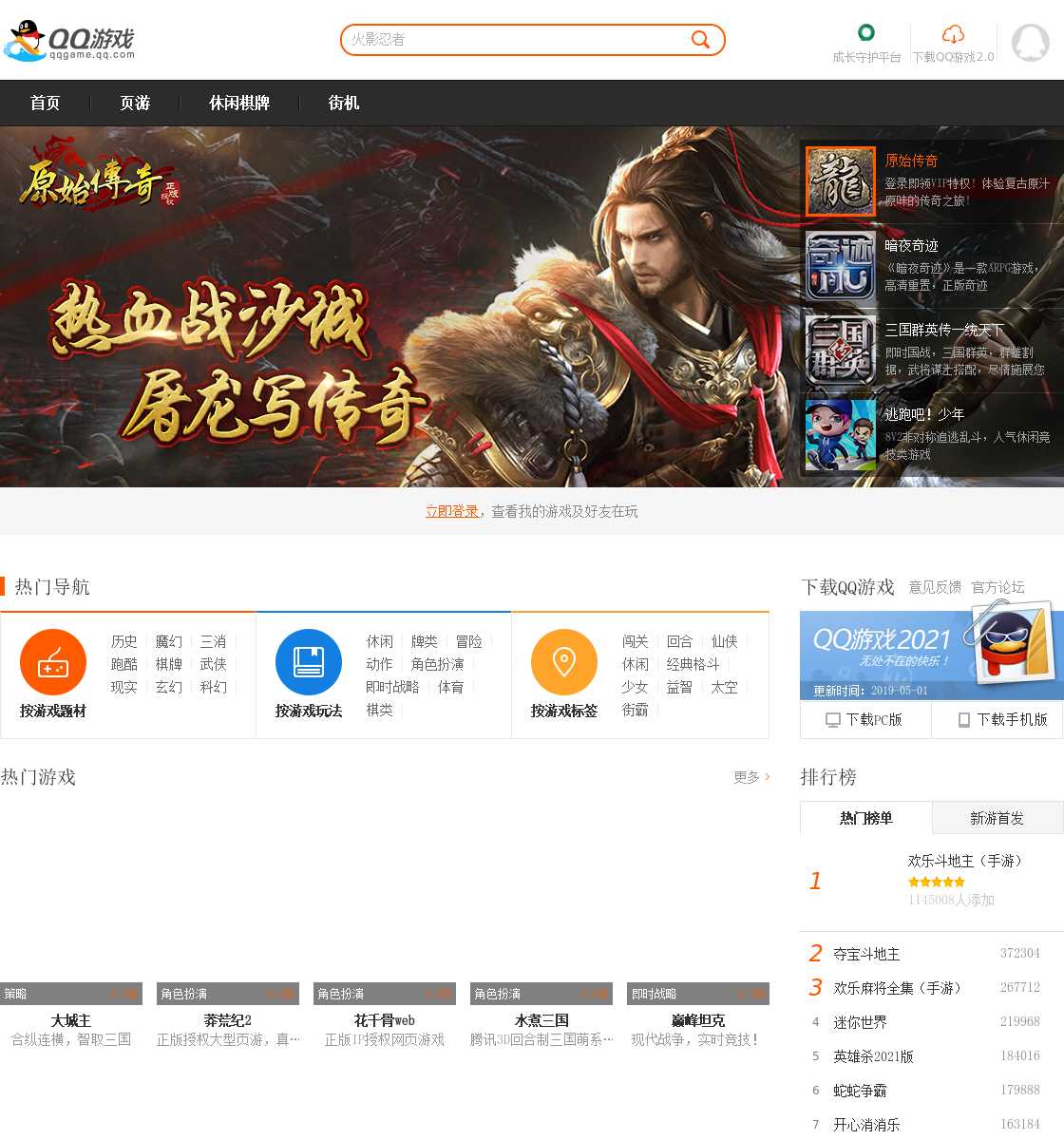Screen dimensions: 1064x1140
Task: Select 三消 theme category
Action: coord(213,641)
